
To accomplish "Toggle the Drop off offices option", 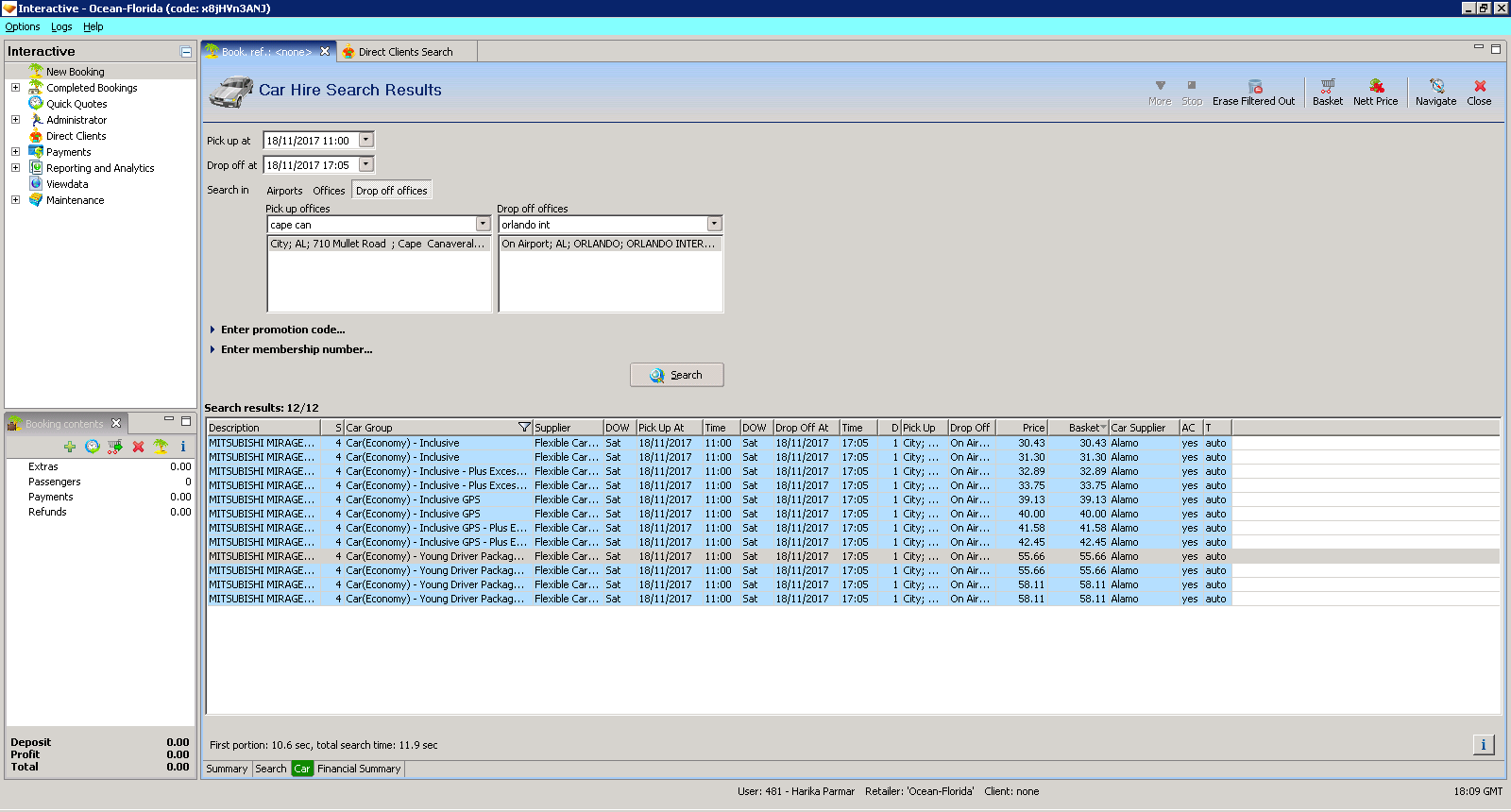I will click(x=391, y=191).
